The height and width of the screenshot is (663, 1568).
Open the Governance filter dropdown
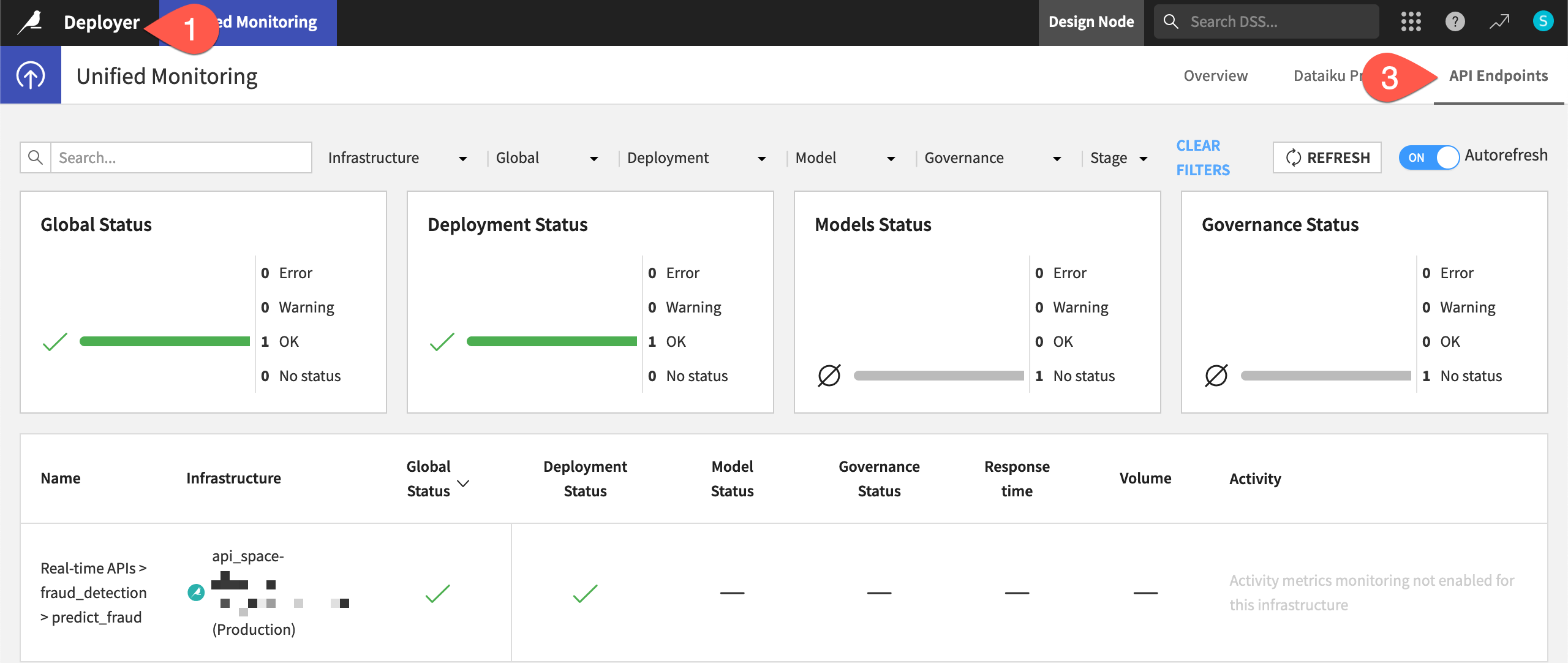click(993, 158)
